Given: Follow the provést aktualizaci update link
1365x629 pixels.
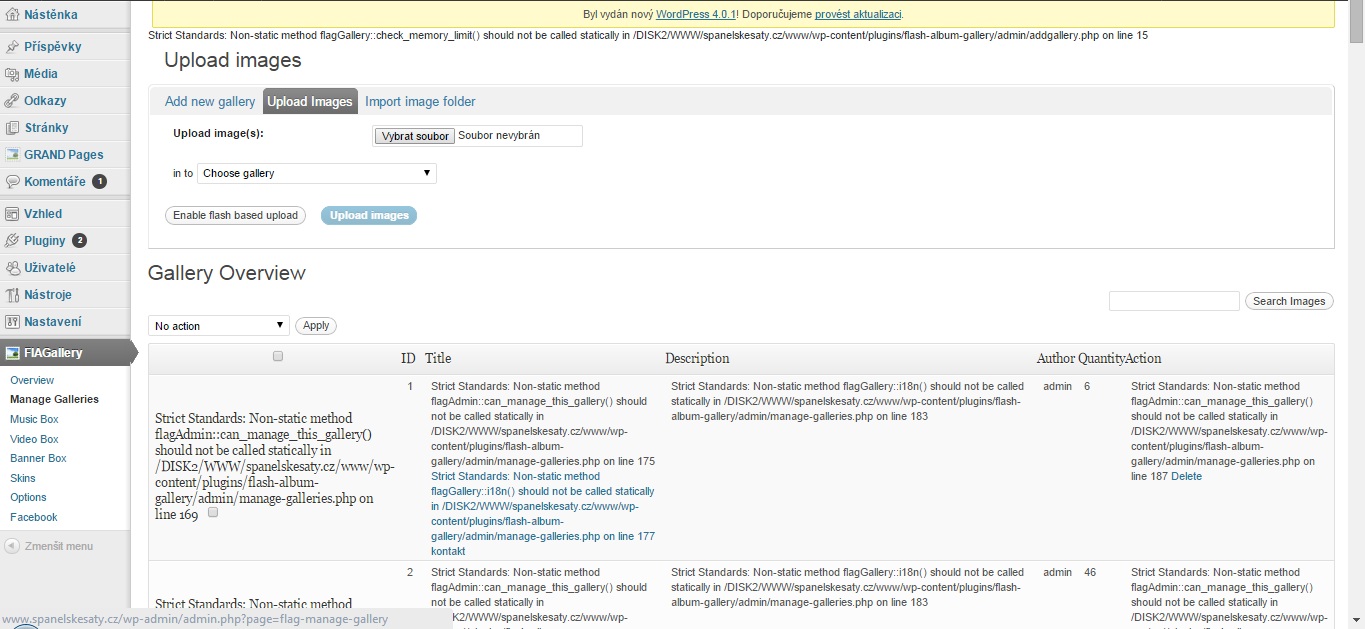Looking at the screenshot, I should click(x=858, y=14).
